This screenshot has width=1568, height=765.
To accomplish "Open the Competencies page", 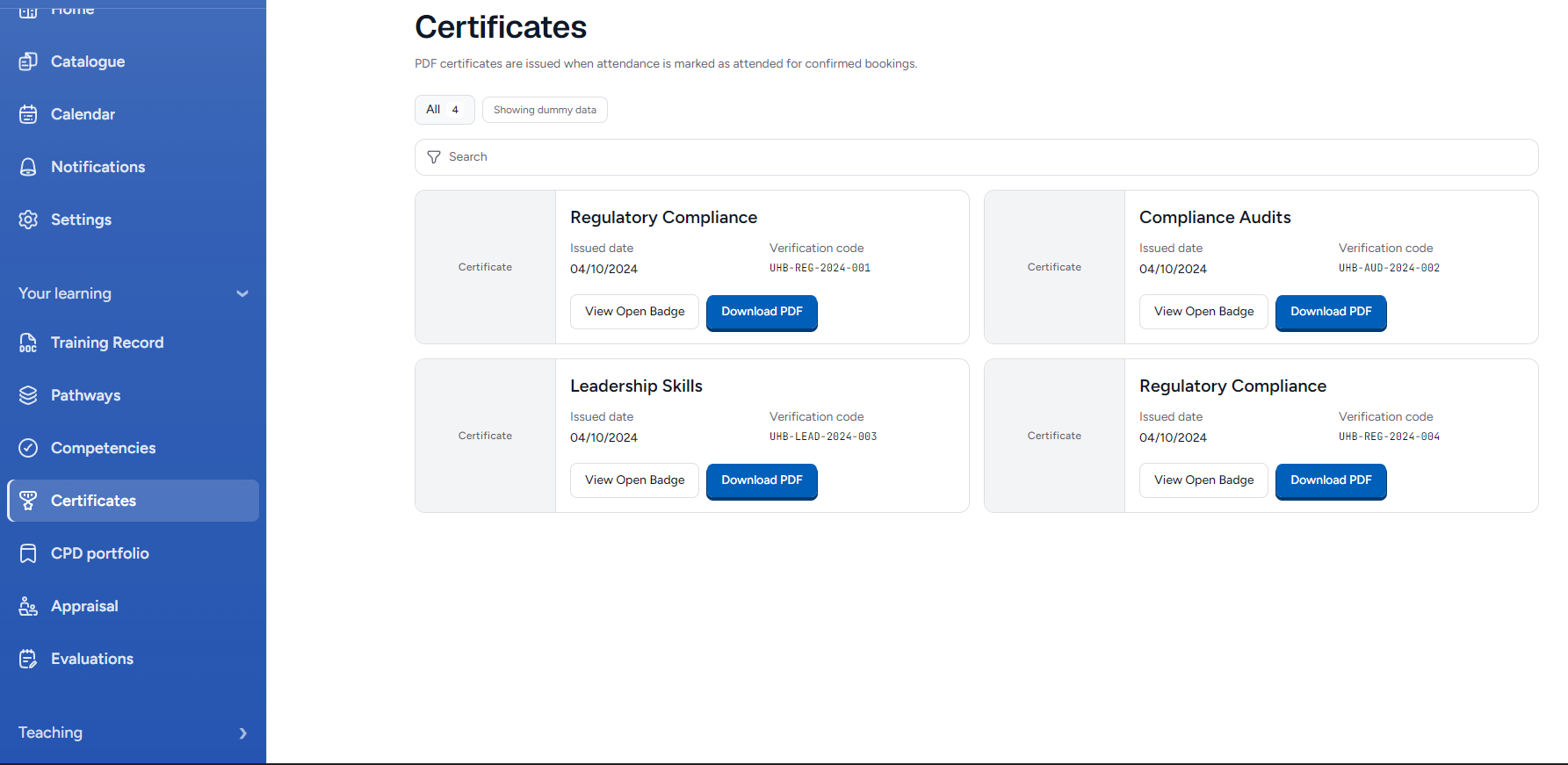I will tap(134, 448).
